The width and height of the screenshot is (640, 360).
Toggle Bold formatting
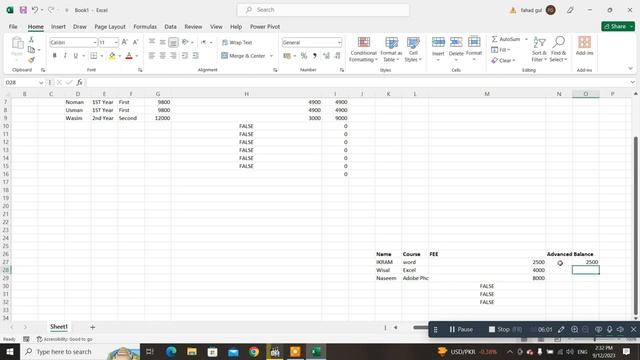click(x=54, y=56)
